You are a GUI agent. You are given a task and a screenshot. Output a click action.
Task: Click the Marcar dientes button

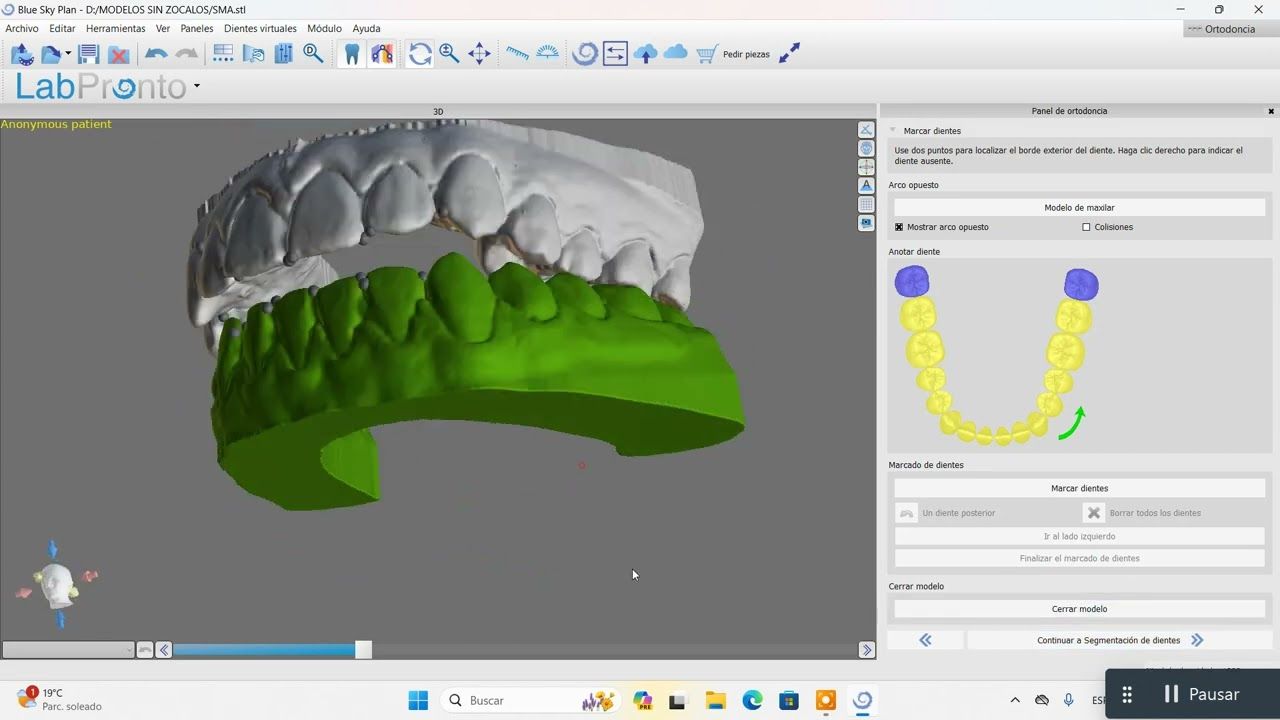(1079, 488)
